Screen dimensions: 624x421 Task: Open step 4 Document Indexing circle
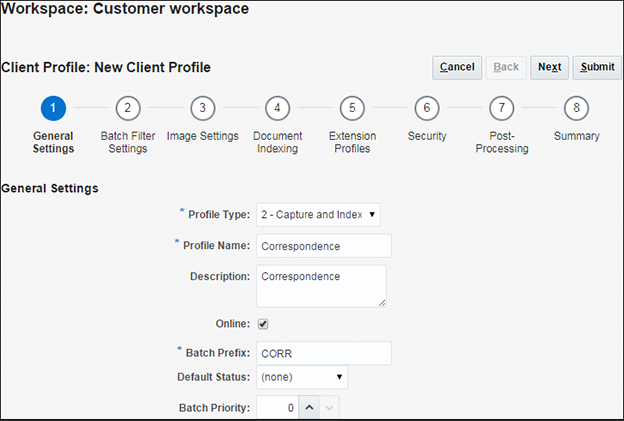point(277,108)
